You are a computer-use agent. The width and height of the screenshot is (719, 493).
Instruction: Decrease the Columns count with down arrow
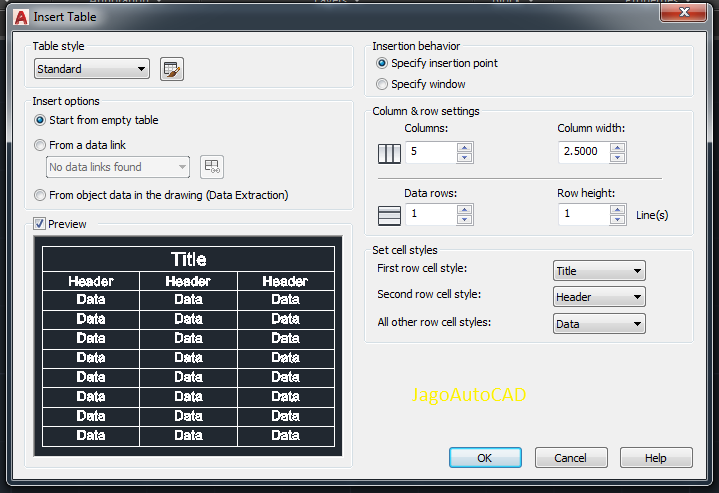[x=465, y=157]
